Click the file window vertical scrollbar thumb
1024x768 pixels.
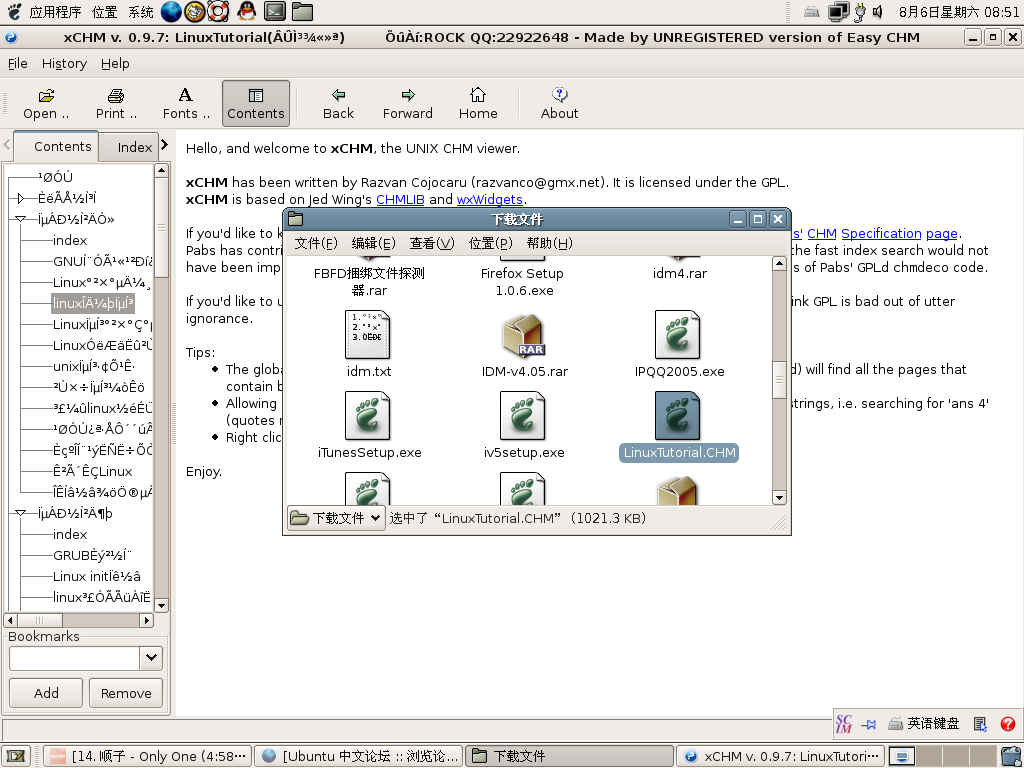pos(779,379)
